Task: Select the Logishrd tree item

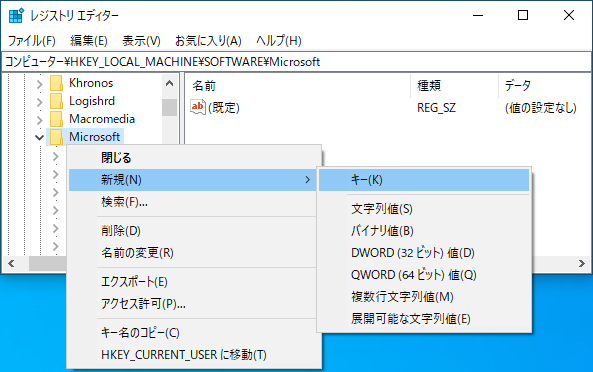Action: point(92,101)
